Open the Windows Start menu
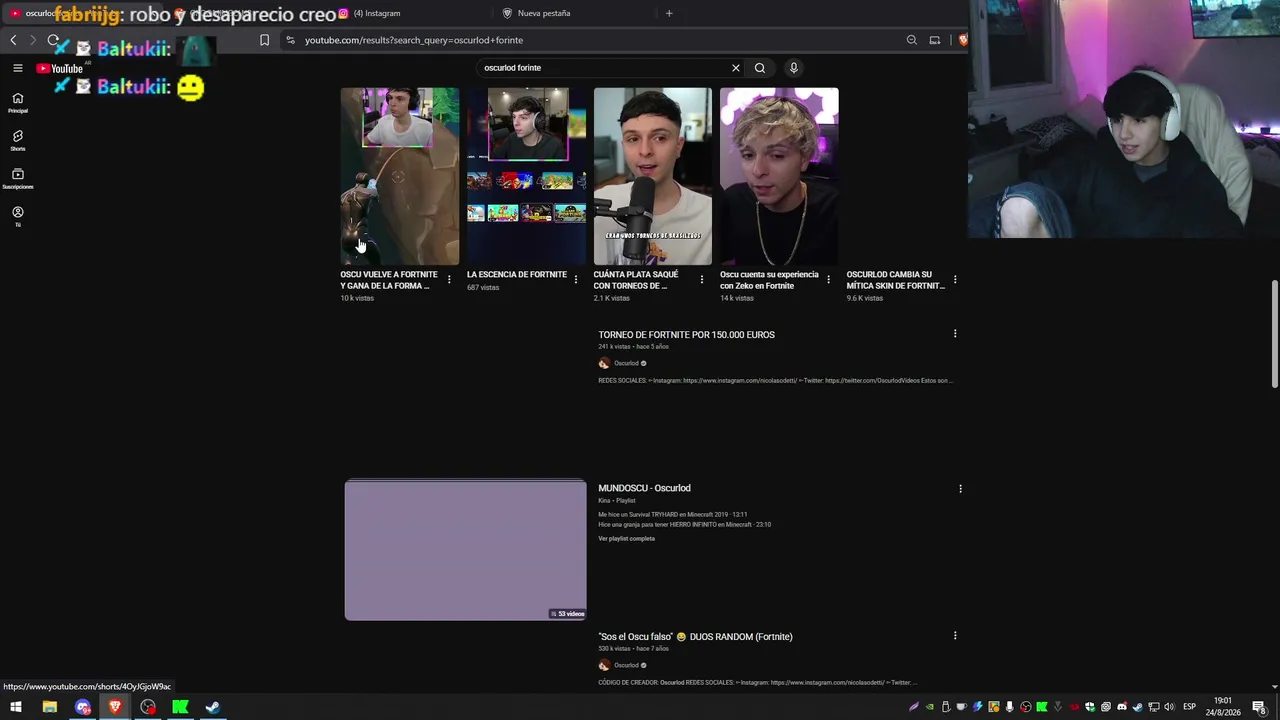Viewport: 1280px width, 720px height. [x=16, y=707]
